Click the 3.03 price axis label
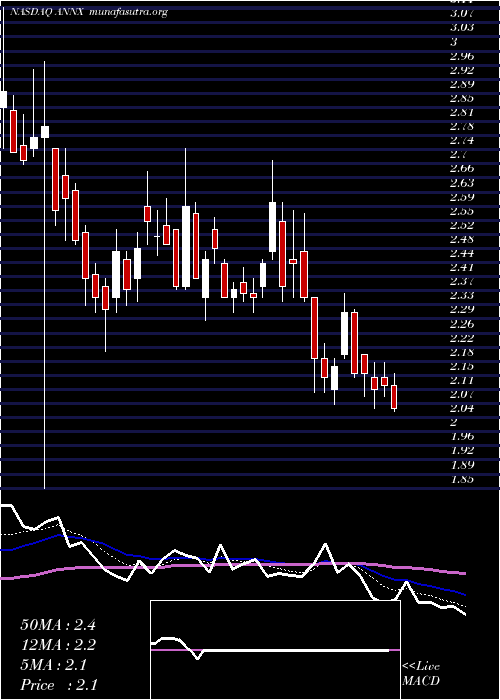Image resolution: width=500 pixels, height=700 pixels. pyautogui.click(x=463, y=27)
